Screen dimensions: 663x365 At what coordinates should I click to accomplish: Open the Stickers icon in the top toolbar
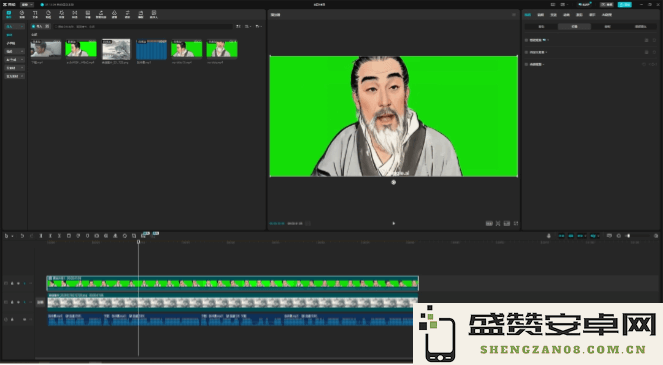(48, 14)
